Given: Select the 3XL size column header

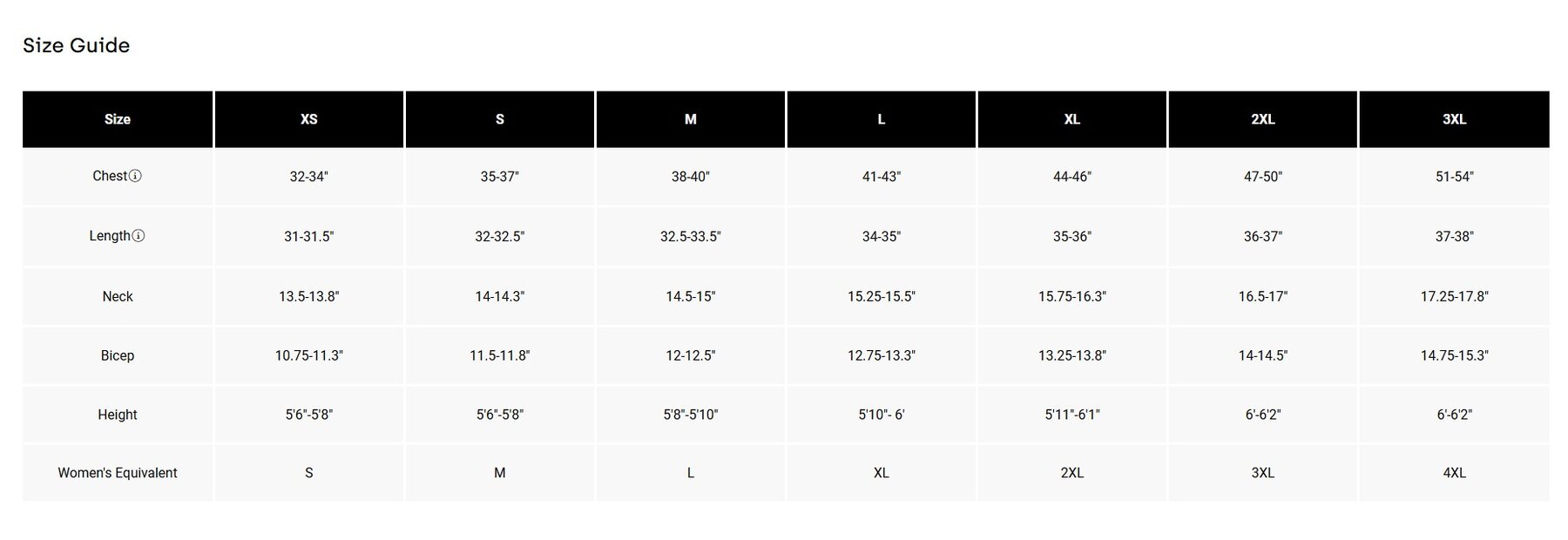Looking at the screenshot, I should 1454,119.
